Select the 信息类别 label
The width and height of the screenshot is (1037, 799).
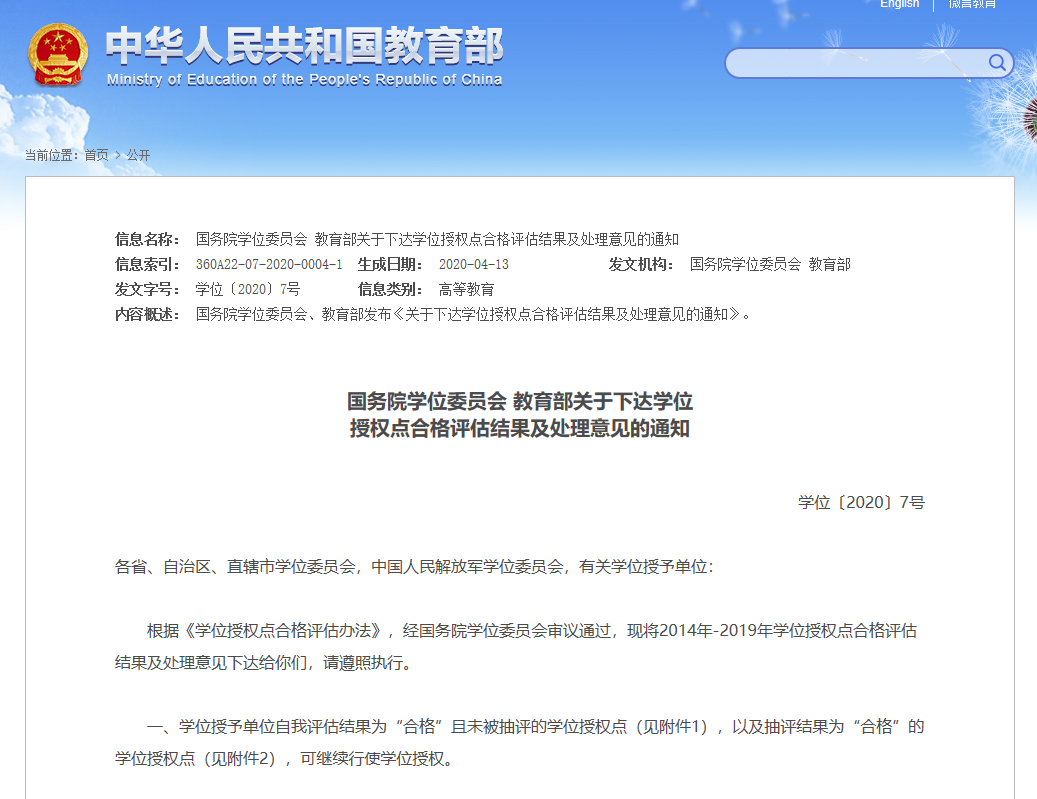[390, 290]
